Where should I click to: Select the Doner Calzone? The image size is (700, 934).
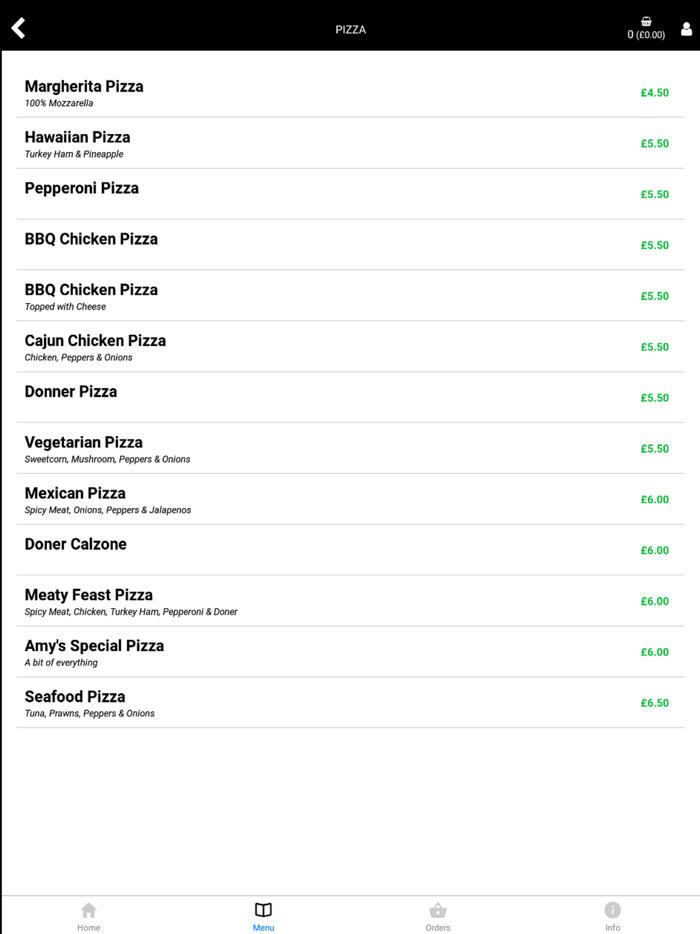[x=350, y=550]
